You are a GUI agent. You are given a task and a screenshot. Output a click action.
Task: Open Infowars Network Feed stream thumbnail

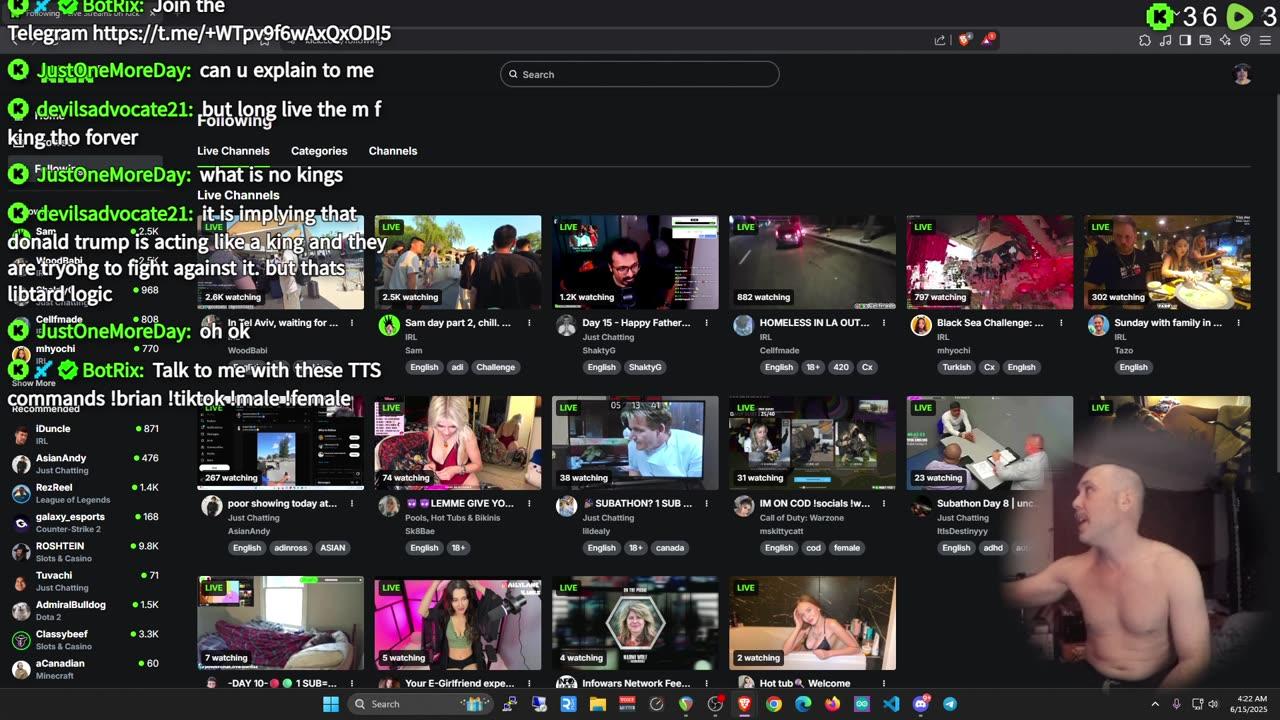point(635,623)
